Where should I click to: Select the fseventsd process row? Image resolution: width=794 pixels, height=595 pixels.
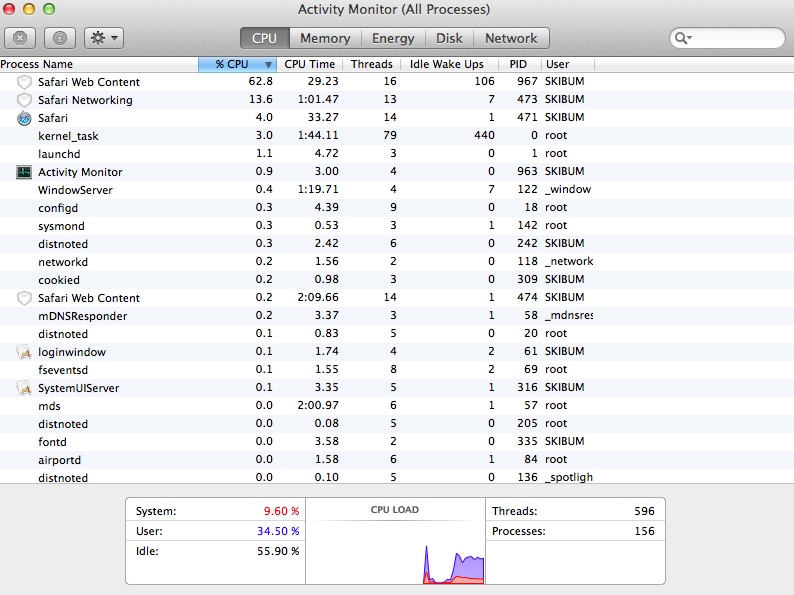(397, 370)
